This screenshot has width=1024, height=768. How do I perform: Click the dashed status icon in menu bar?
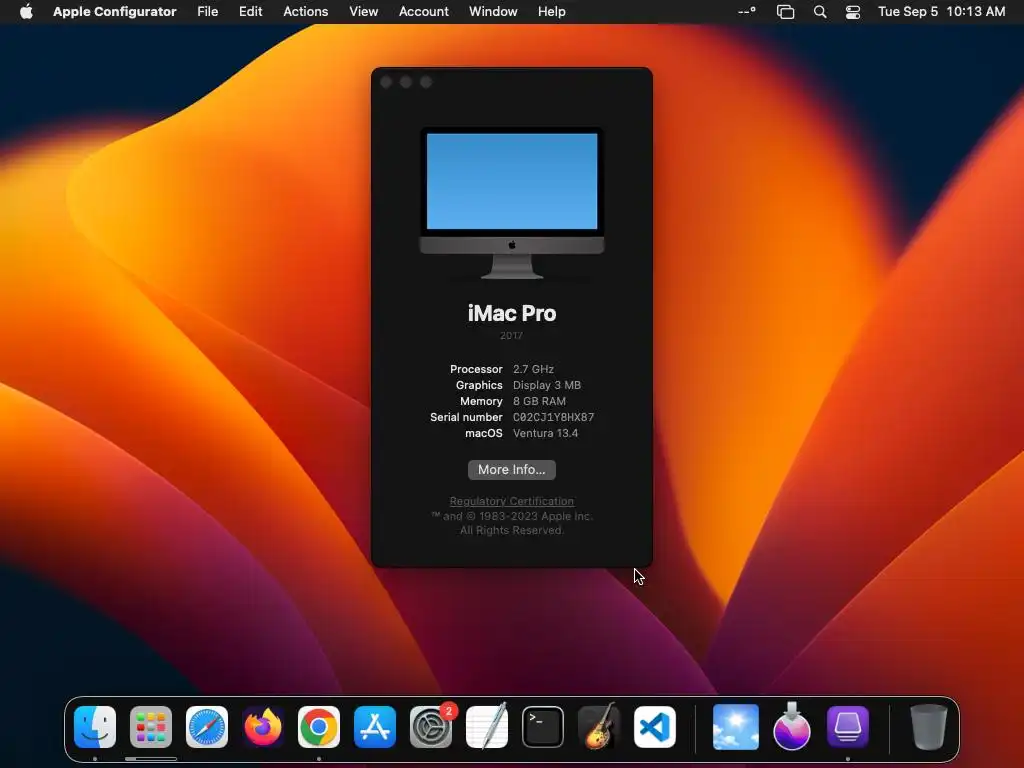(746, 11)
